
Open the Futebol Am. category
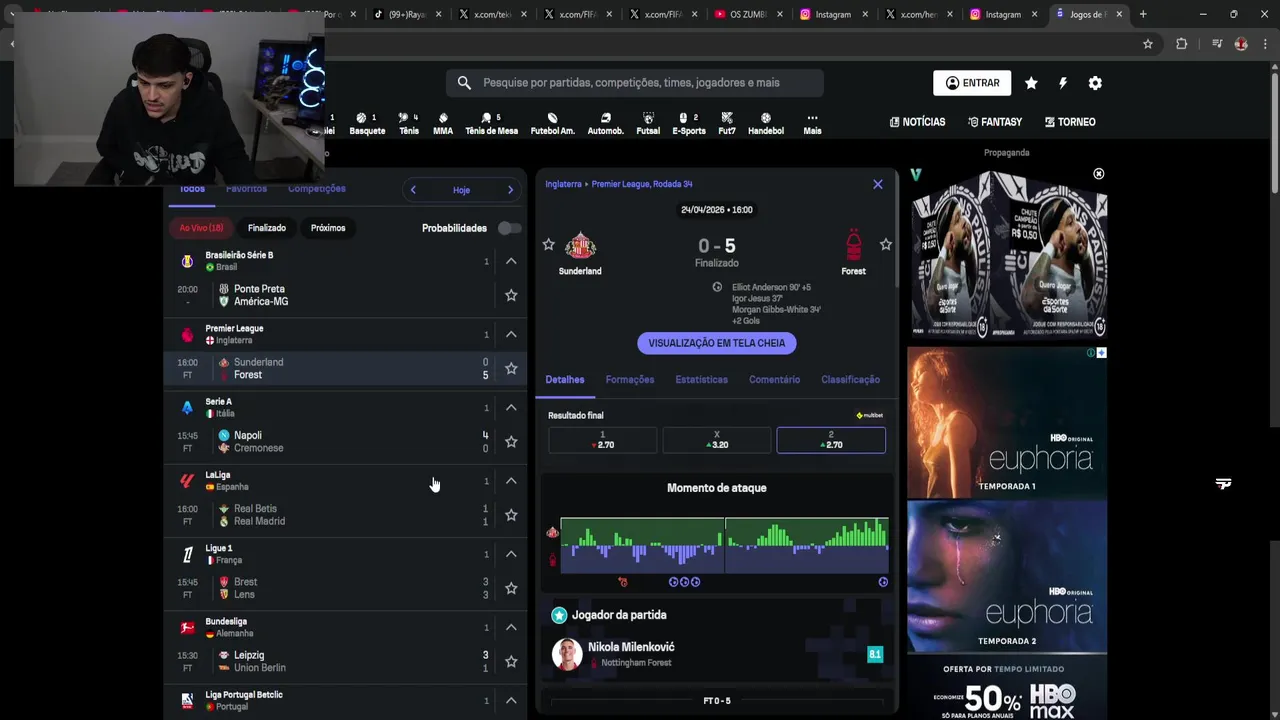click(x=552, y=123)
